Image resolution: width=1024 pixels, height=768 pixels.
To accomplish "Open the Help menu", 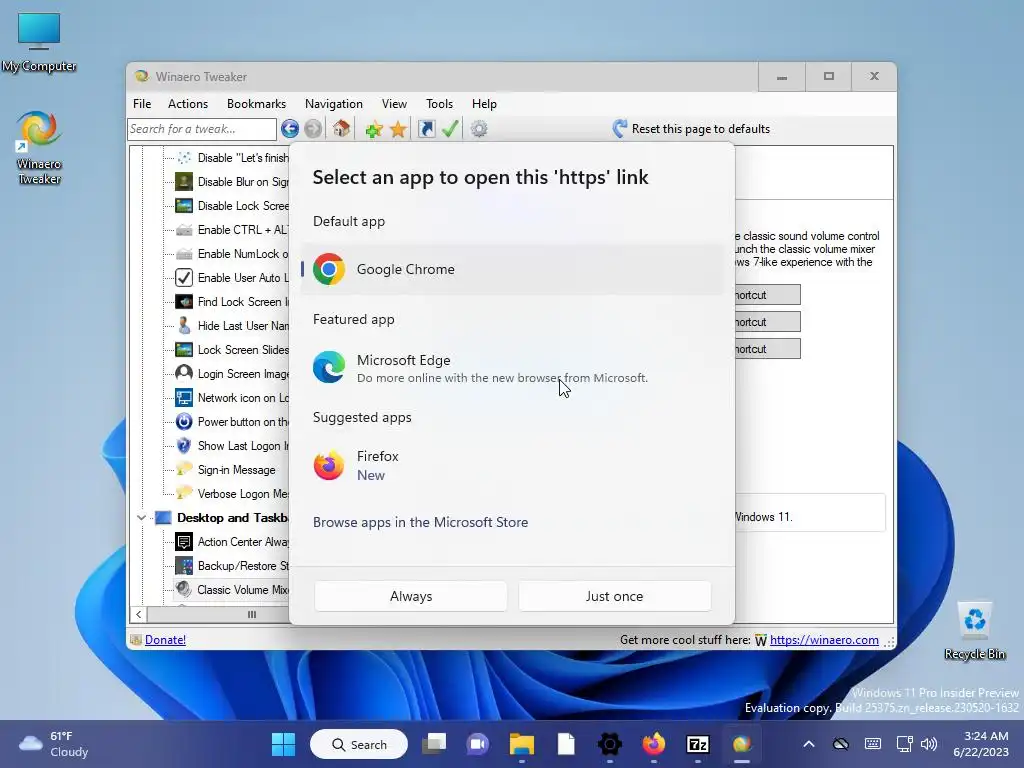I will tap(484, 104).
